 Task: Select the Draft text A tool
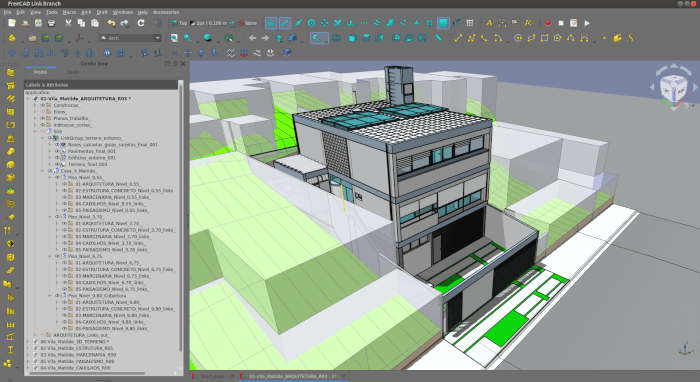pos(489,23)
